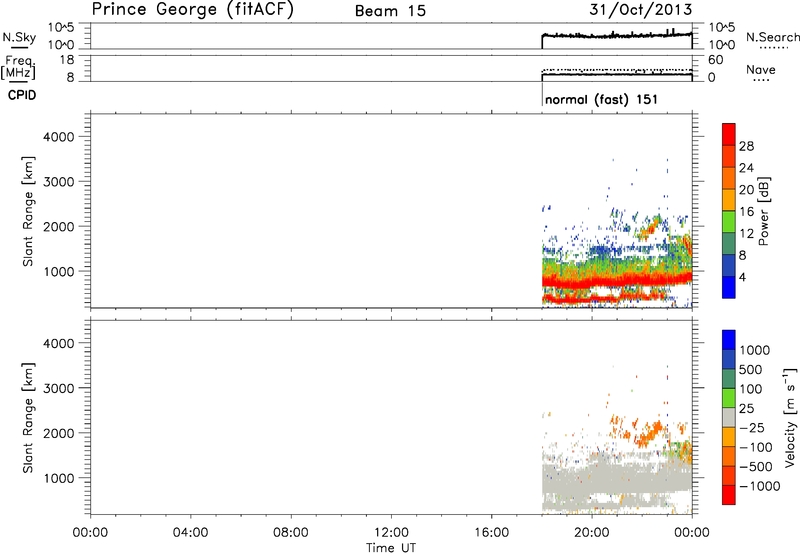Screen dimensions: 800x554
Task: Click the 'Slant Range [km]' label of the velocity panel
Action: click(28, 418)
